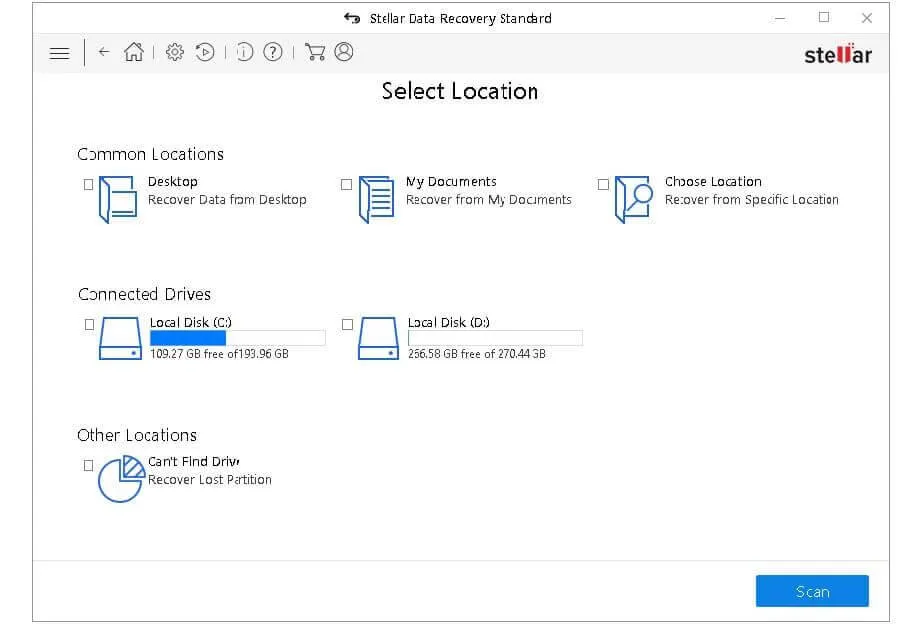Screen dimensions: 909x629
Task: Click the Local Disk (C:) usage bar
Action: (x=237, y=339)
